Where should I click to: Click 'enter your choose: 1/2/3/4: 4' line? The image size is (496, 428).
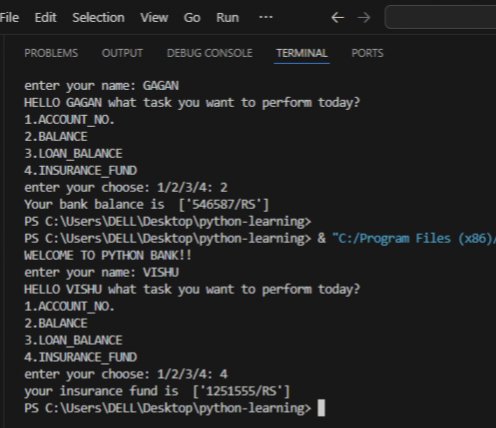point(126,374)
